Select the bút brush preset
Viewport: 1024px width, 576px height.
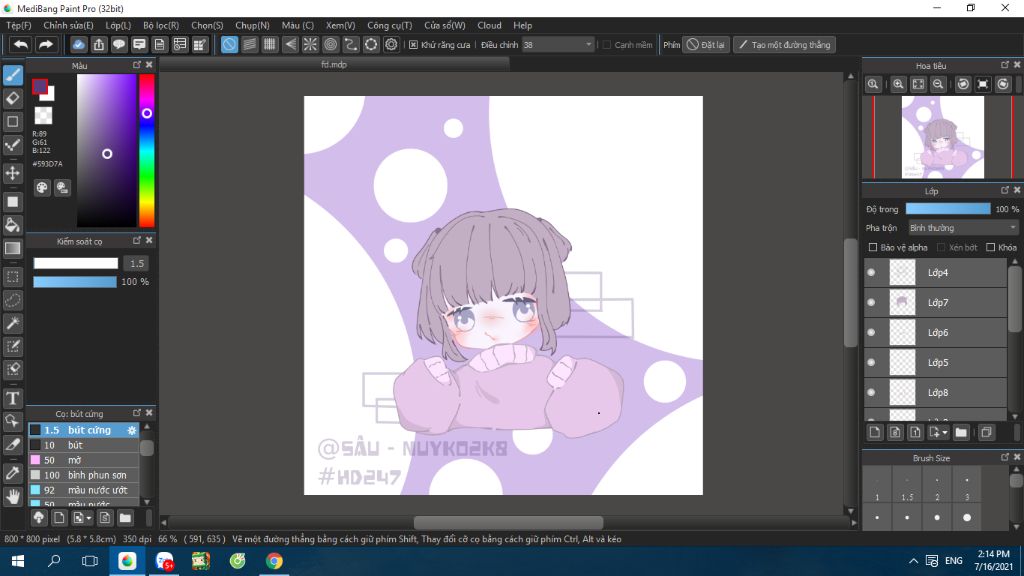tap(84, 445)
